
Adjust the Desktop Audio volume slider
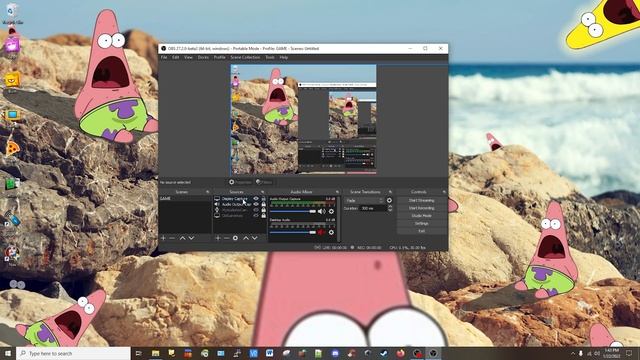point(293,232)
